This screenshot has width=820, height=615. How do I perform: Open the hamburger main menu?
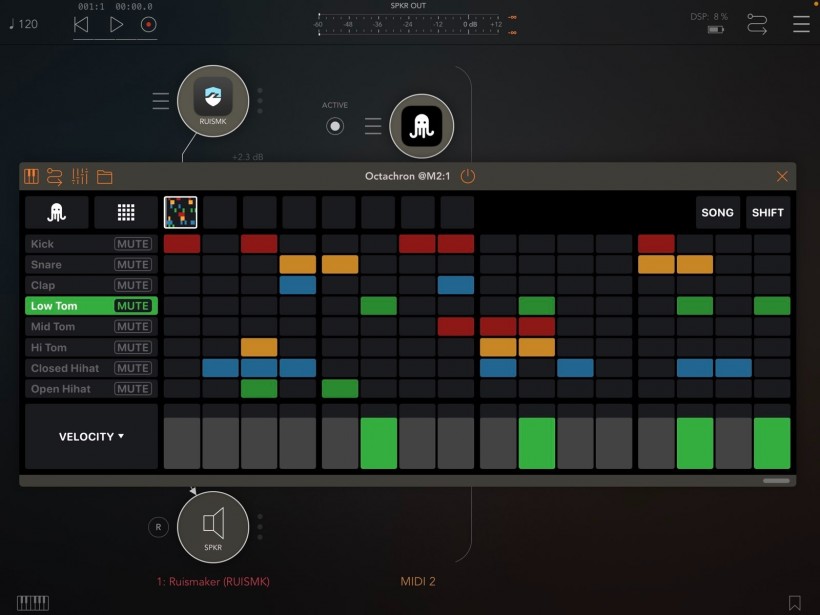pos(801,25)
